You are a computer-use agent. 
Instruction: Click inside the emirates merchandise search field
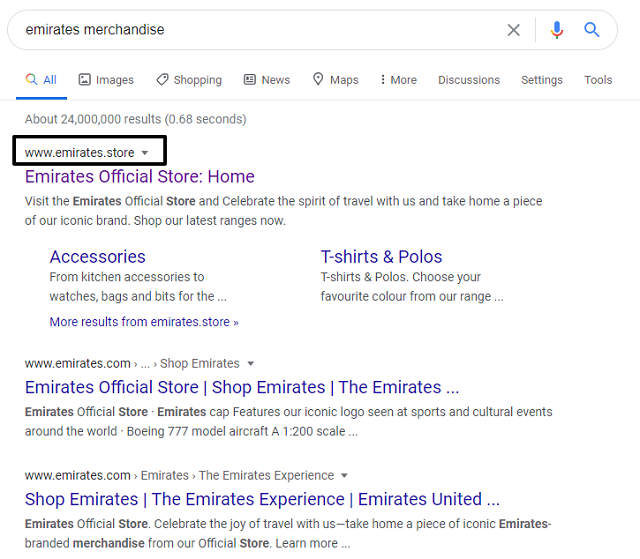coord(250,30)
